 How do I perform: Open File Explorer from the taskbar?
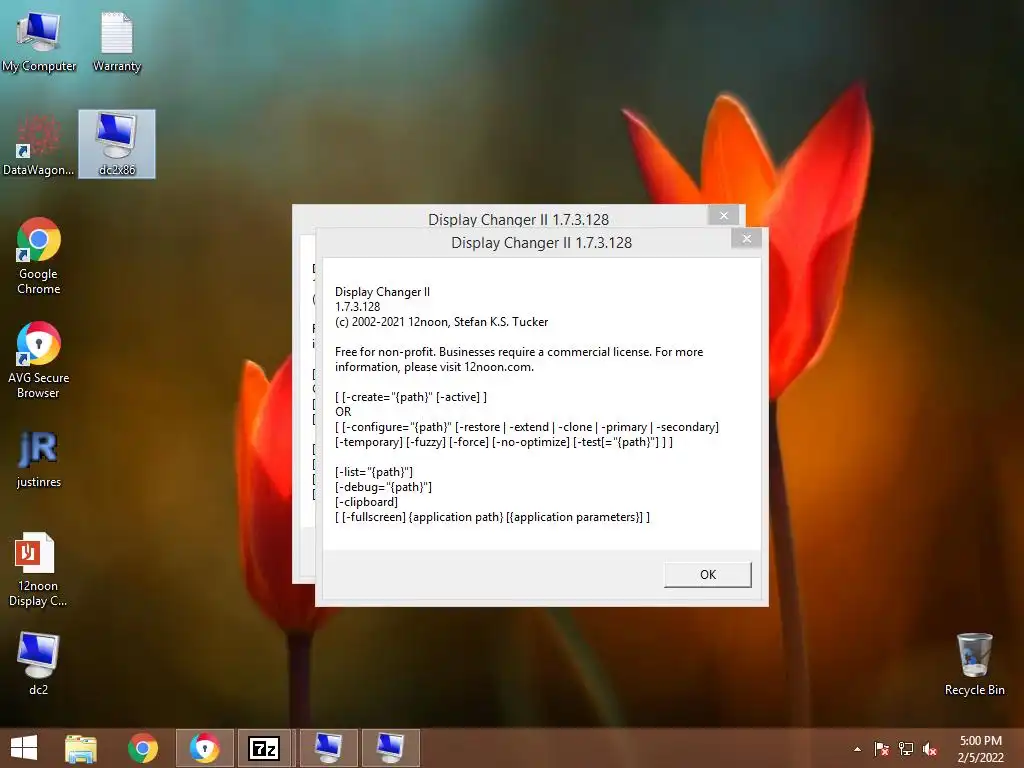(x=81, y=748)
